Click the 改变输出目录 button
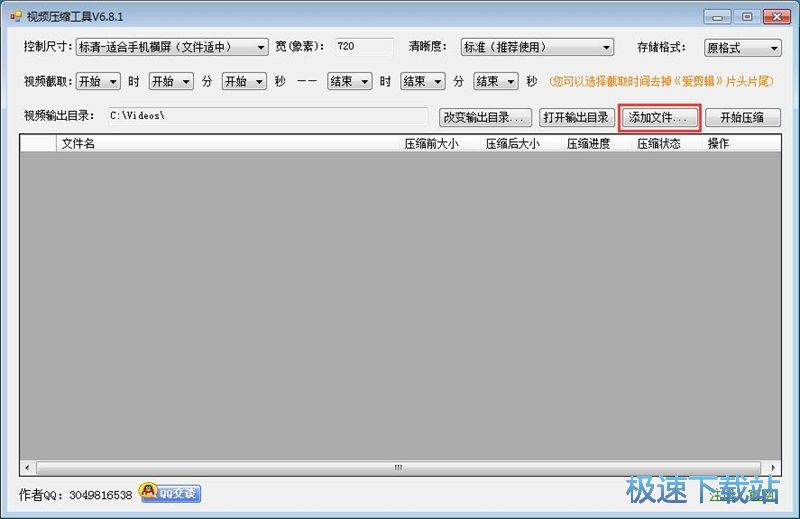Viewport: 800px width, 519px height. click(x=485, y=117)
